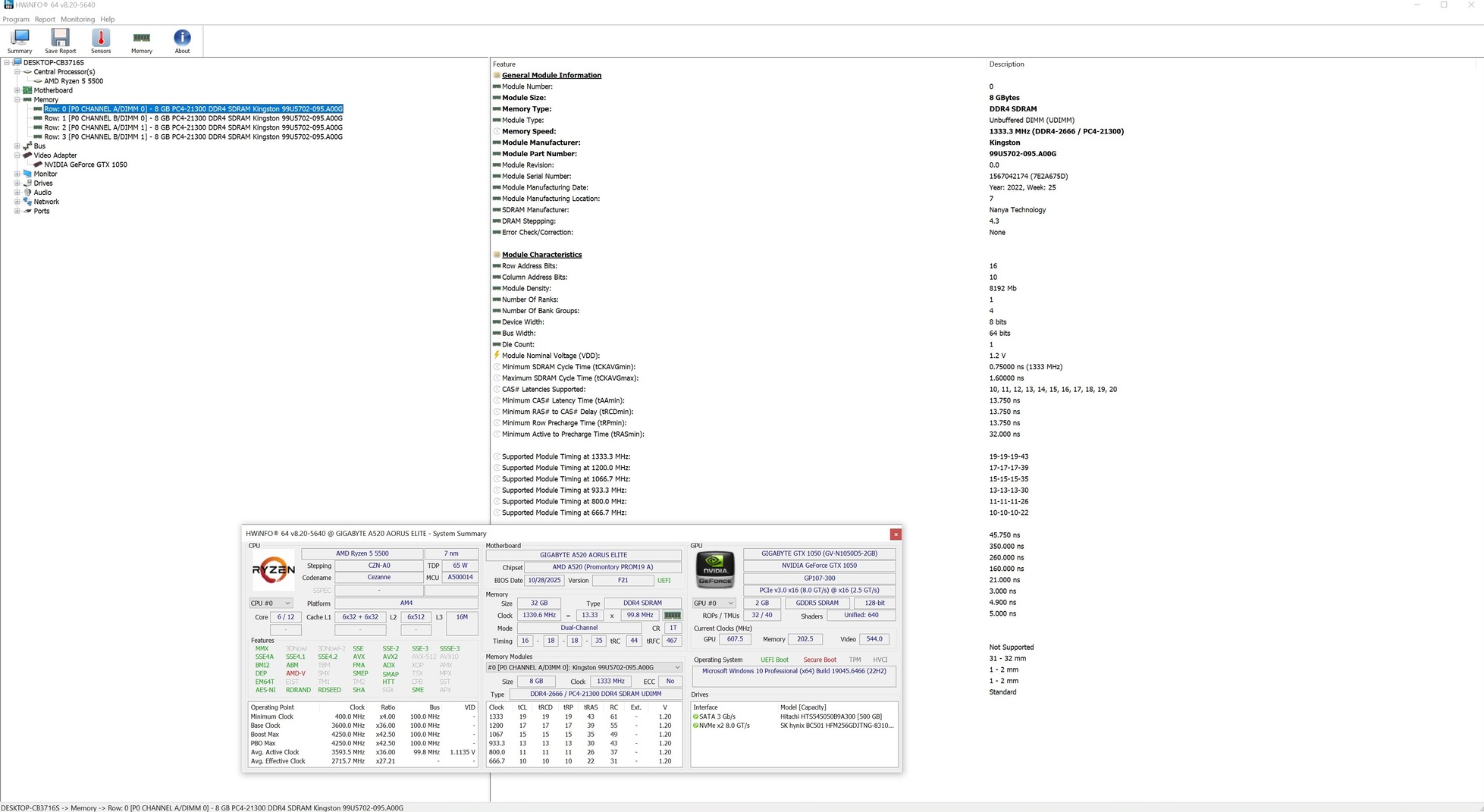The height and width of the screenshot is (812, 1484).
Task: Click the NVIDIA GeForce logo in System Summary
Action: (715, 570)
